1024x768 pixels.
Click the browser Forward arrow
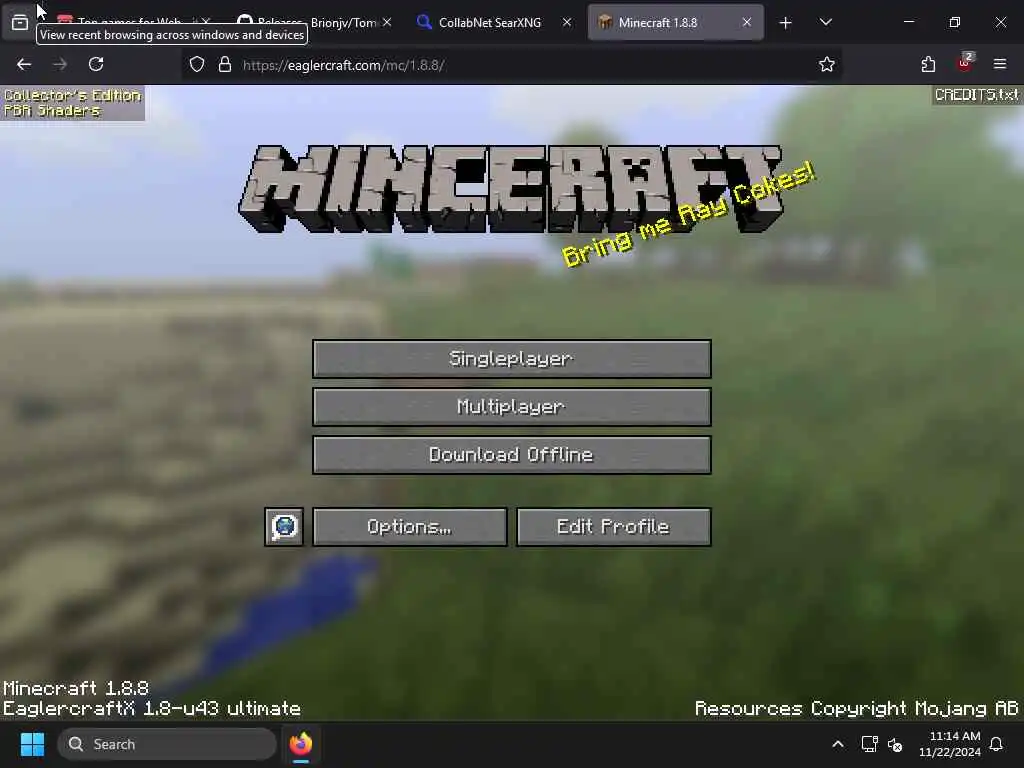coord(60,64)
